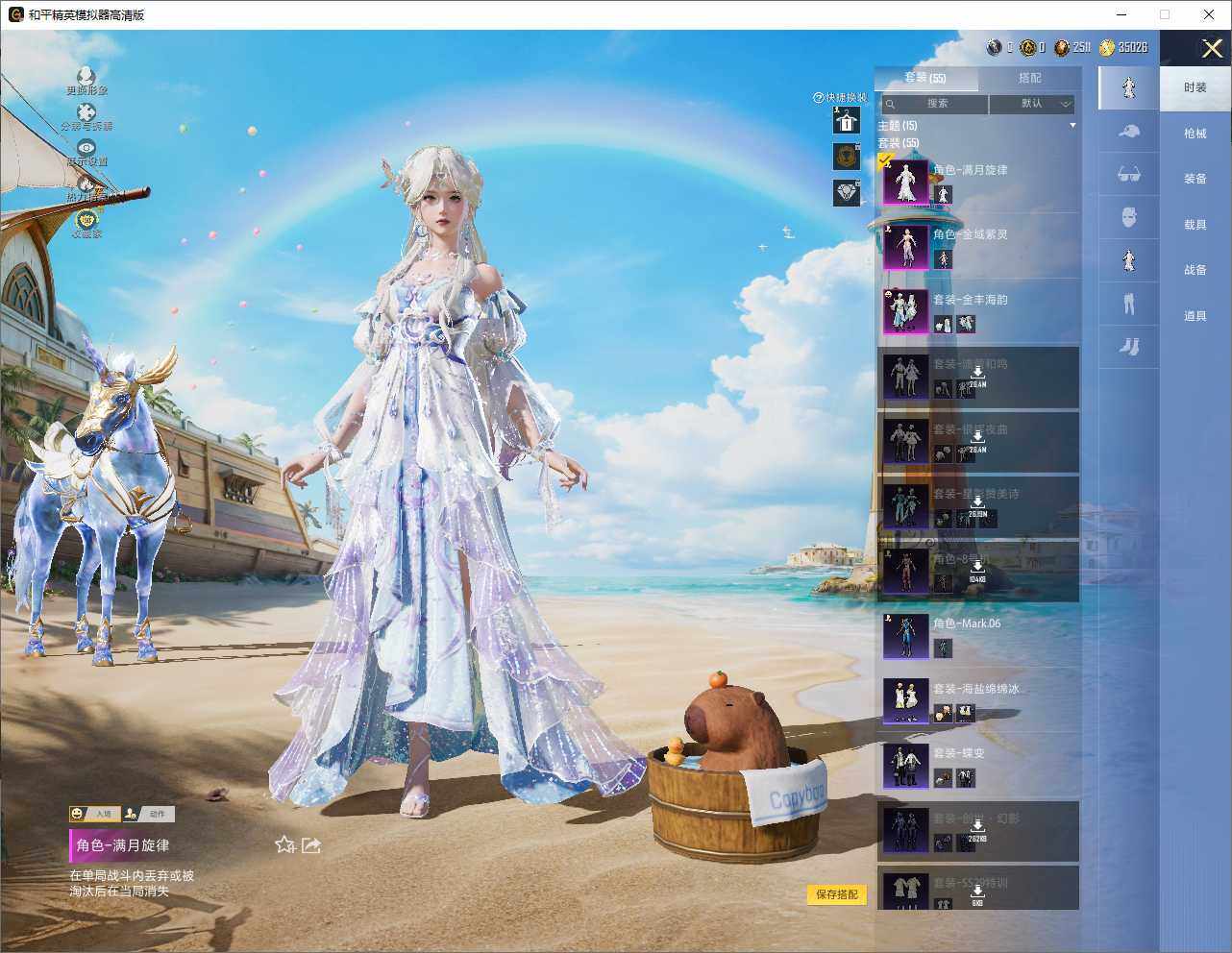
Task: Share the outfit with the share icon
Action: [x=310, y=844]
